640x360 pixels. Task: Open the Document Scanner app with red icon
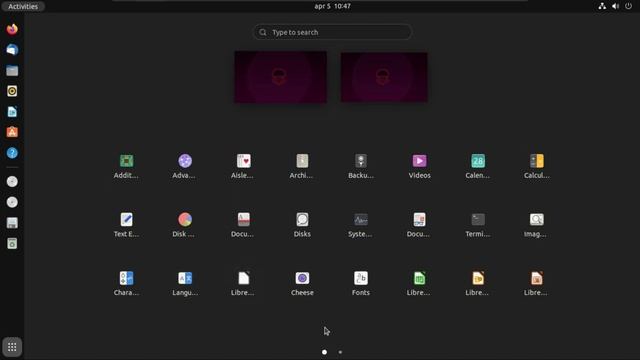coord(244,225)
